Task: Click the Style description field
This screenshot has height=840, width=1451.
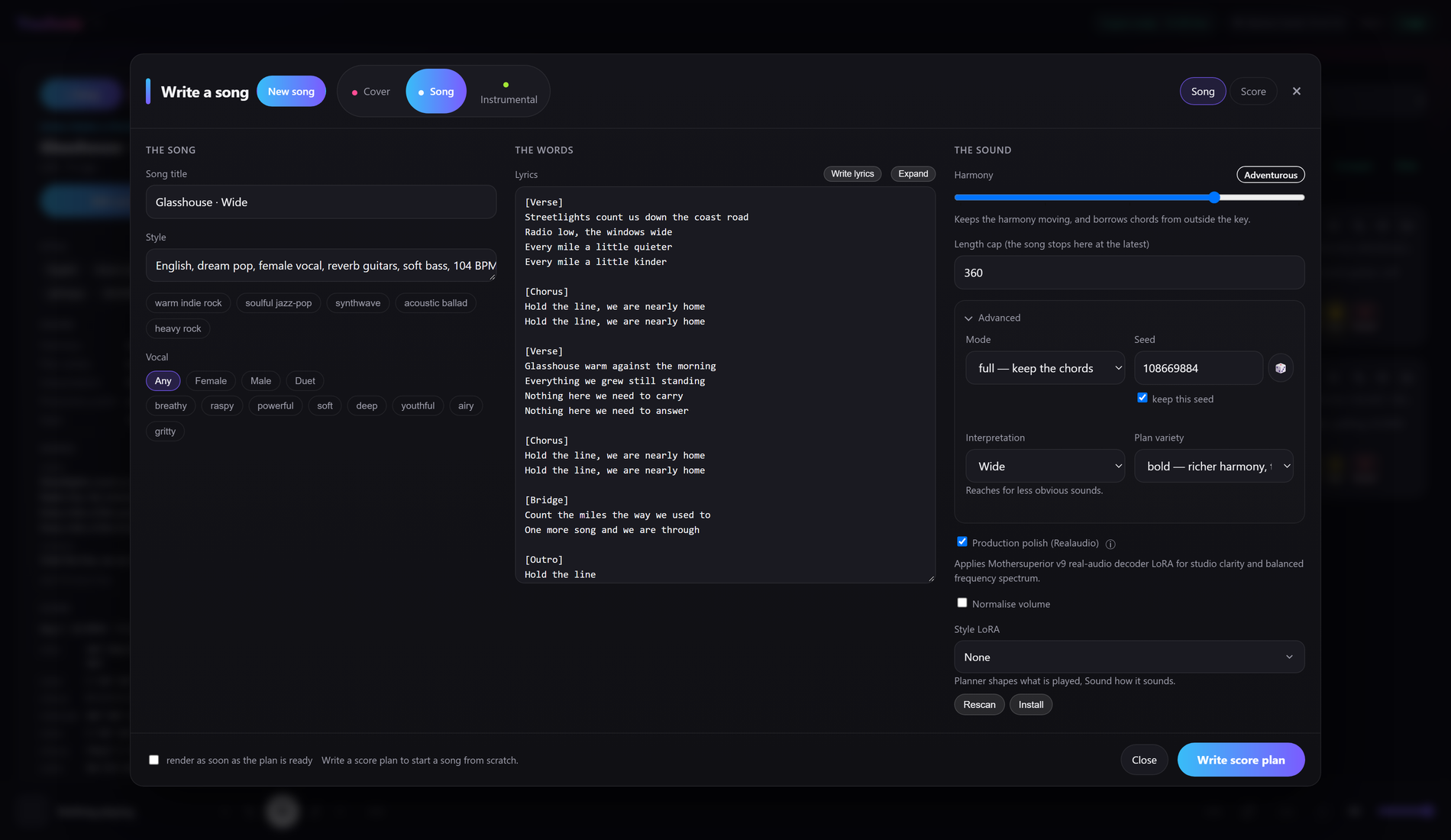Action: [321, 266]
